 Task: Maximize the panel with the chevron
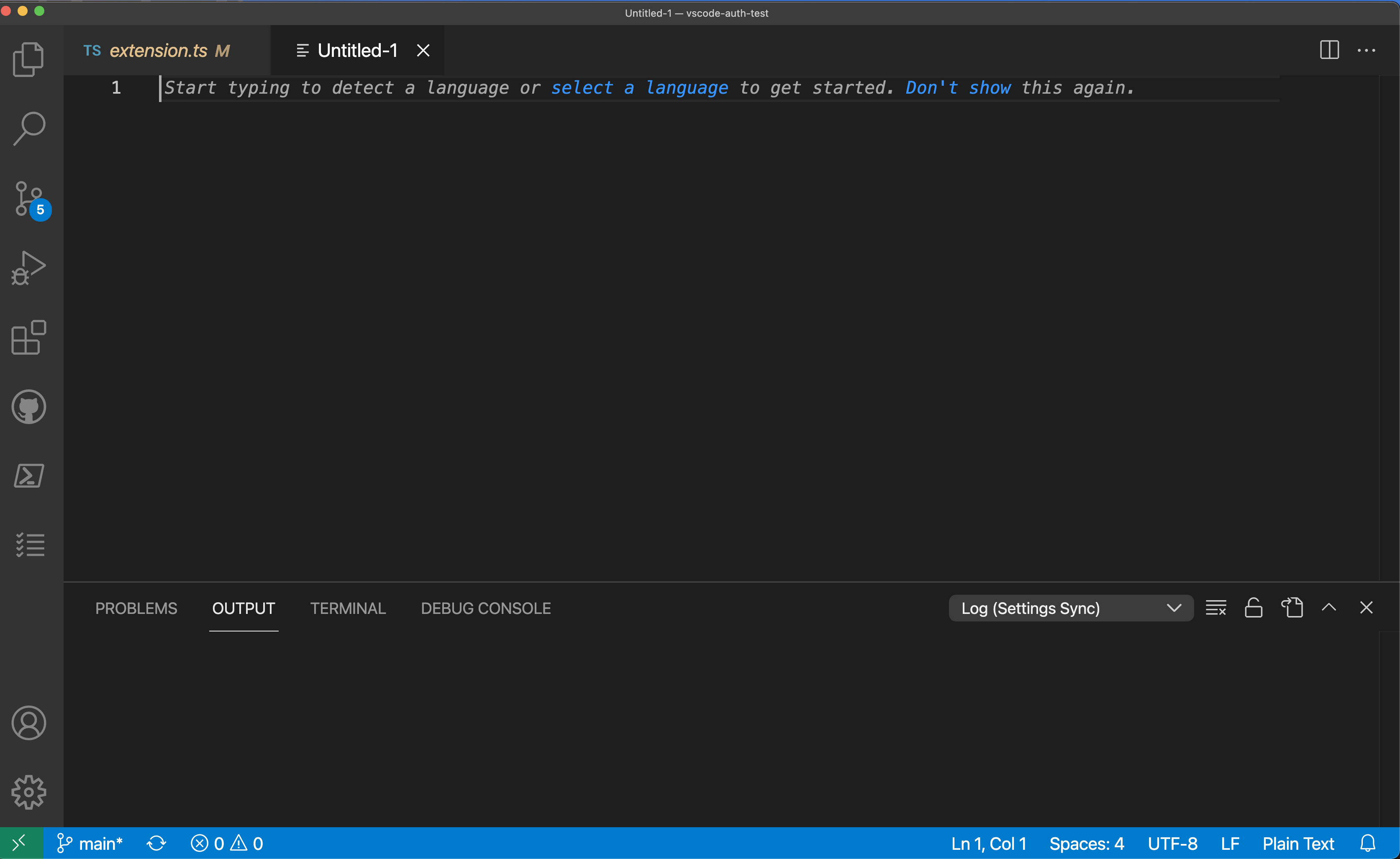tap(1328, 607)
